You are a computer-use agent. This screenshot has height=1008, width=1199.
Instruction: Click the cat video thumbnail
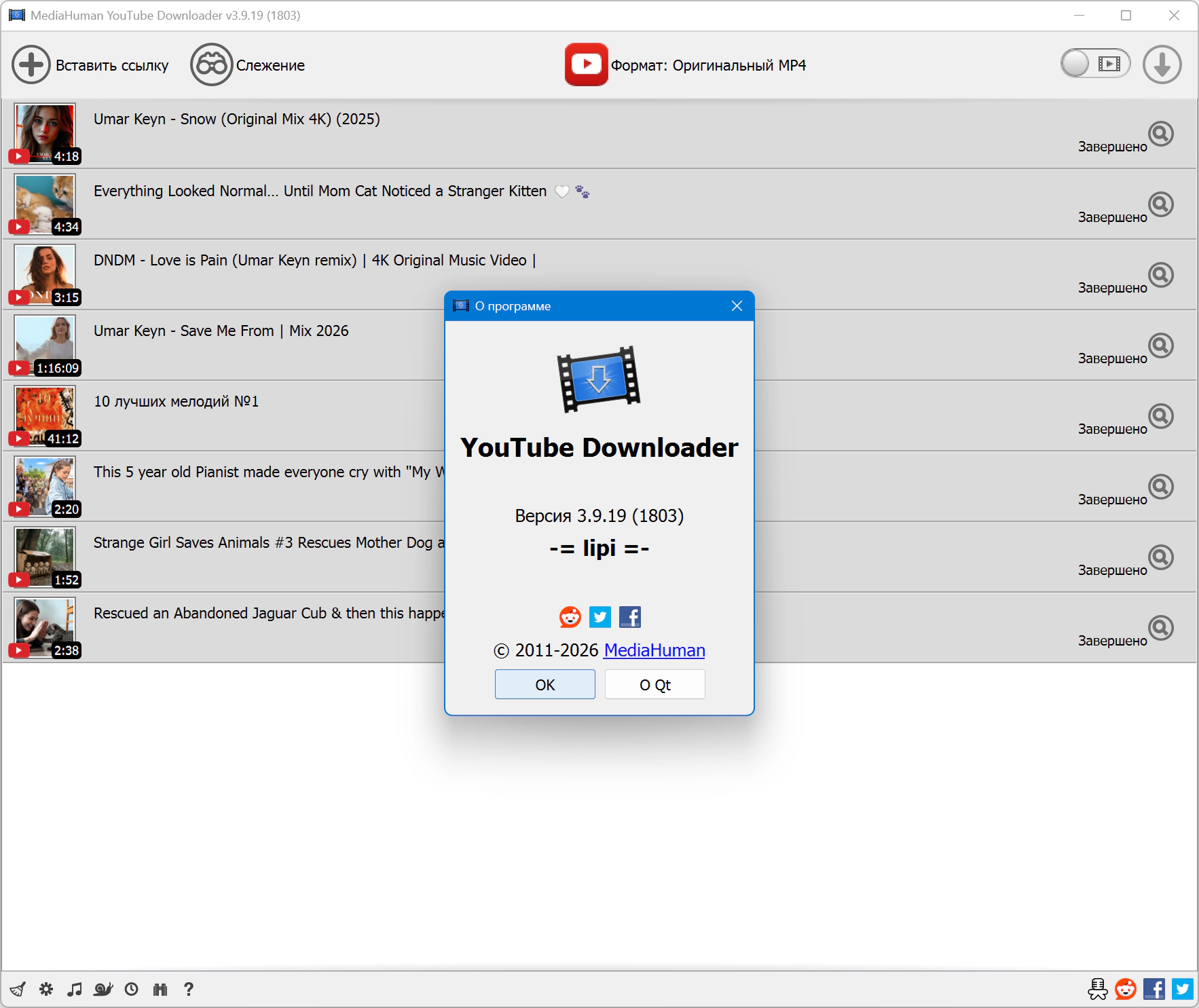(x=45, y=204)
